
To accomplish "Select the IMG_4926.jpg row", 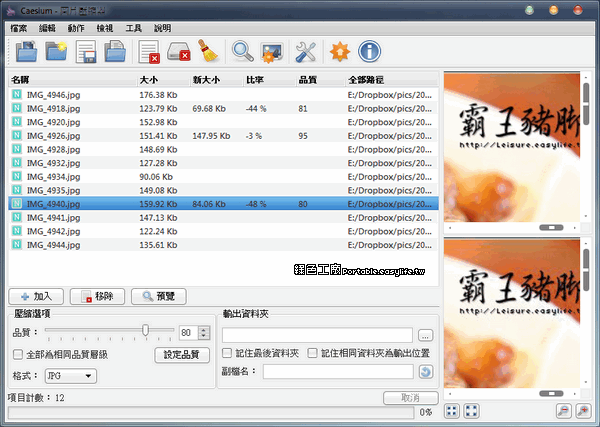I will point(223,136).
